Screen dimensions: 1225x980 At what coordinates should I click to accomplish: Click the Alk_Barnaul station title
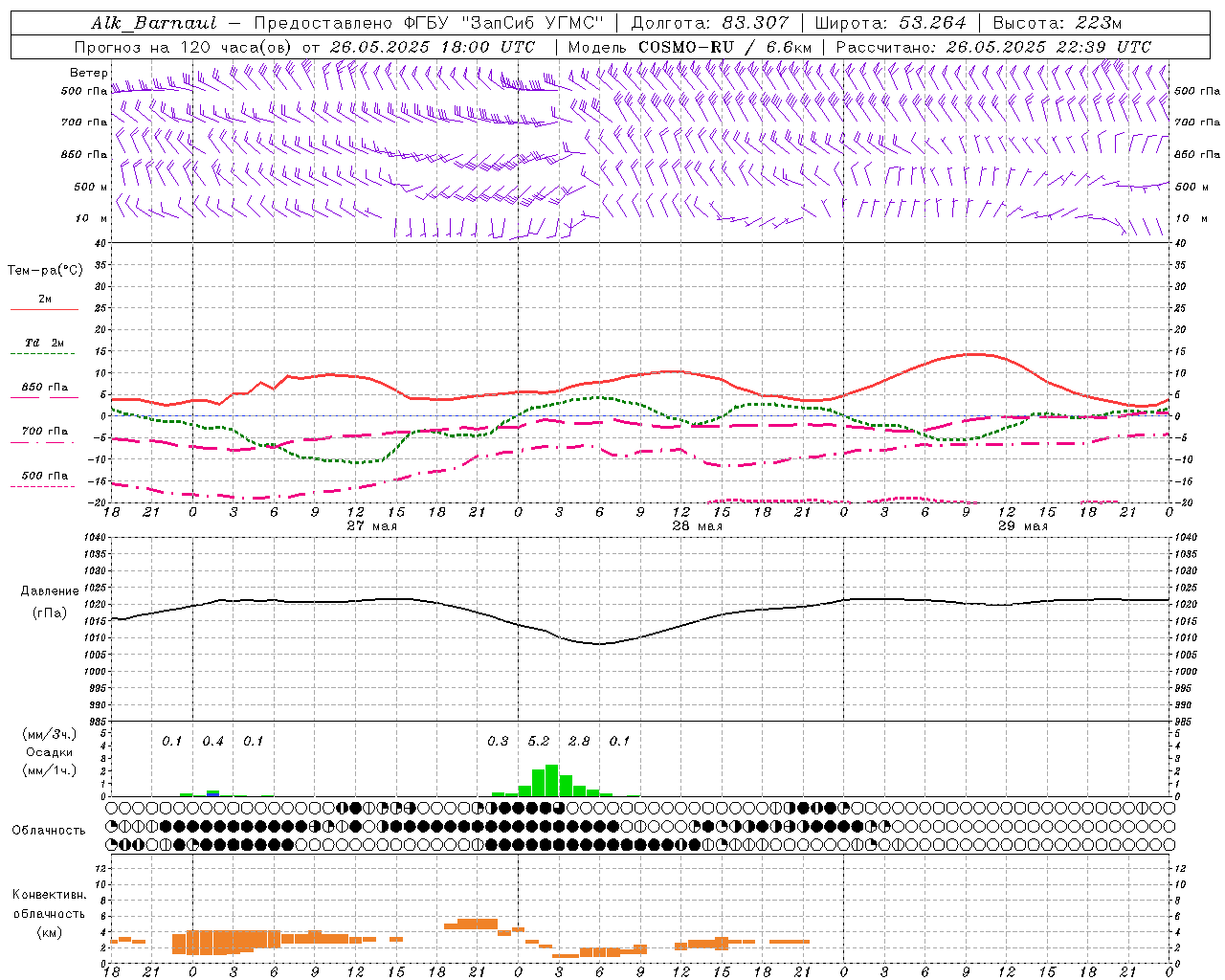point(154,23)
